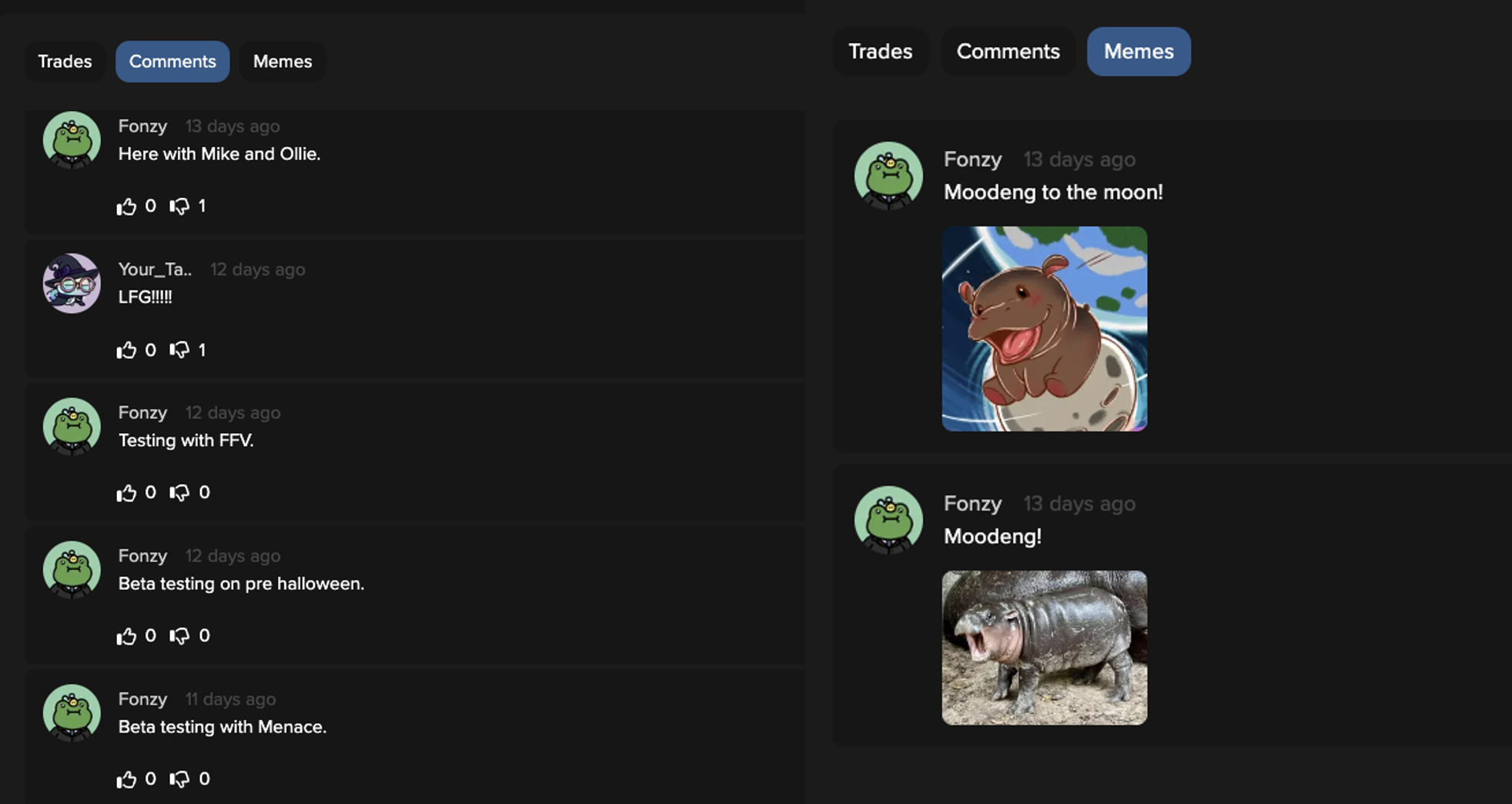Open the baby hippo photo meme
This screenshot has width=1512, height=804.
(x=1045, y=648)
